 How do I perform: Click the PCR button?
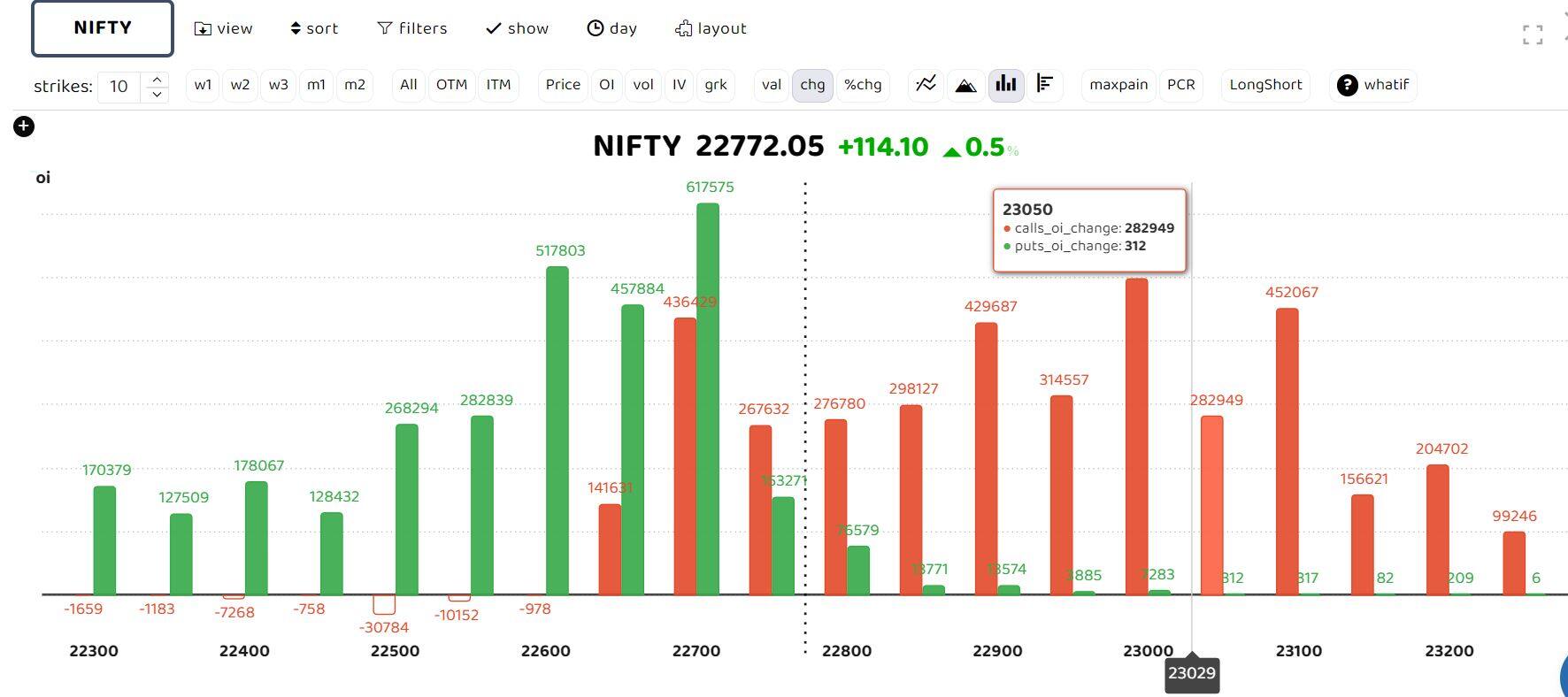click(x=1180, y=85)
